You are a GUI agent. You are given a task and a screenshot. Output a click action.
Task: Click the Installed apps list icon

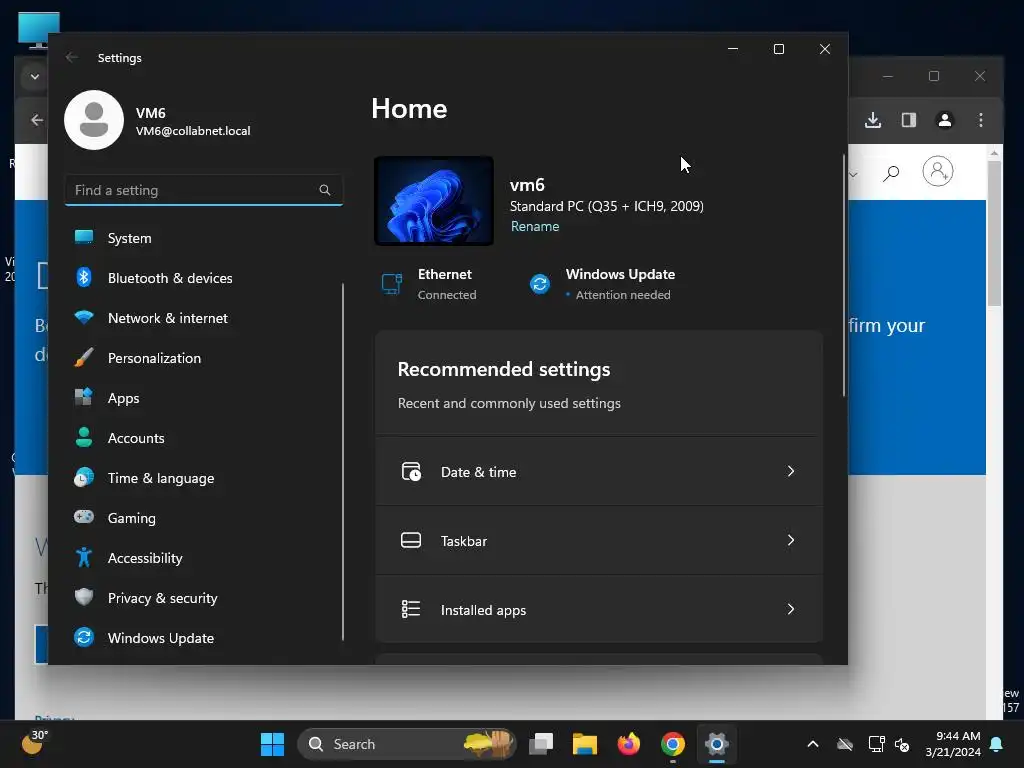(x=411, y=609)
